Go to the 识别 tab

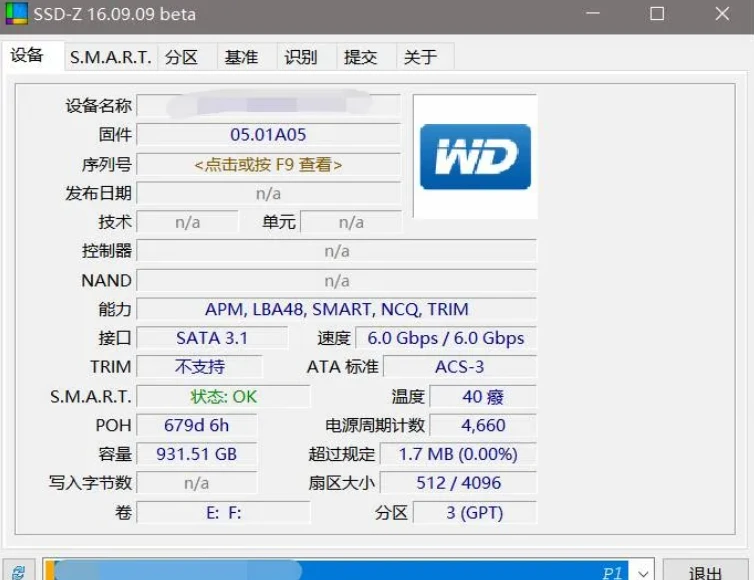tap(301, 57)
